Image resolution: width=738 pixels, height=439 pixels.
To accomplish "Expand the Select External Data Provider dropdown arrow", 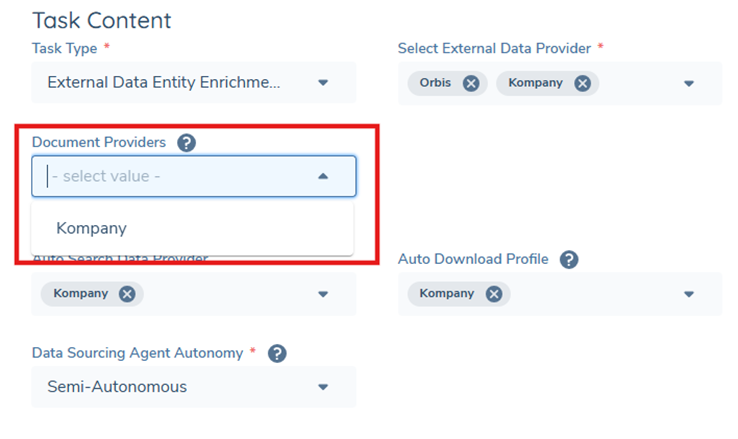I will [689, 84].
